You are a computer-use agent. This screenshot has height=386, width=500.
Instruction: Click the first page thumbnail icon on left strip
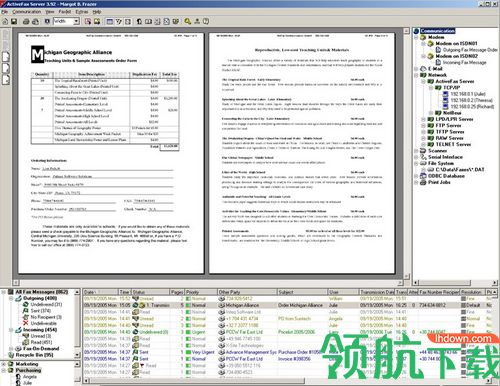click(x=6, y=57)
